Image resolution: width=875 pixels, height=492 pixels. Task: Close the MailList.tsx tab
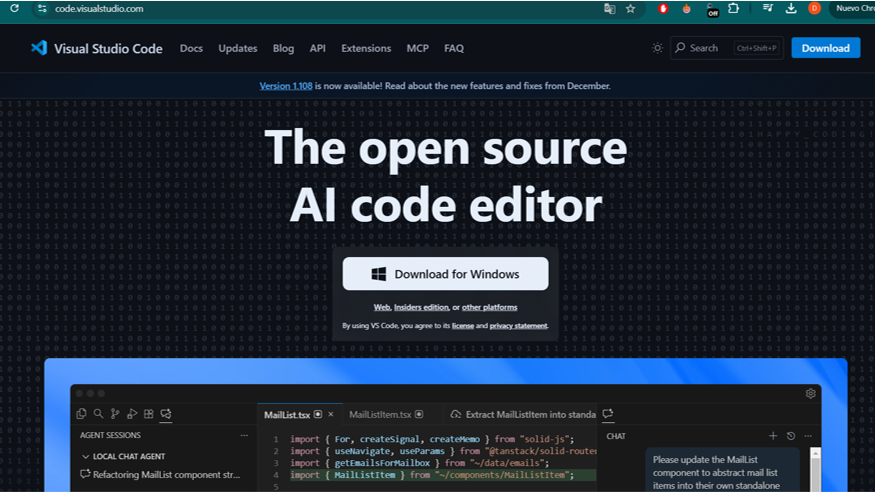click(x=331, y=414)
